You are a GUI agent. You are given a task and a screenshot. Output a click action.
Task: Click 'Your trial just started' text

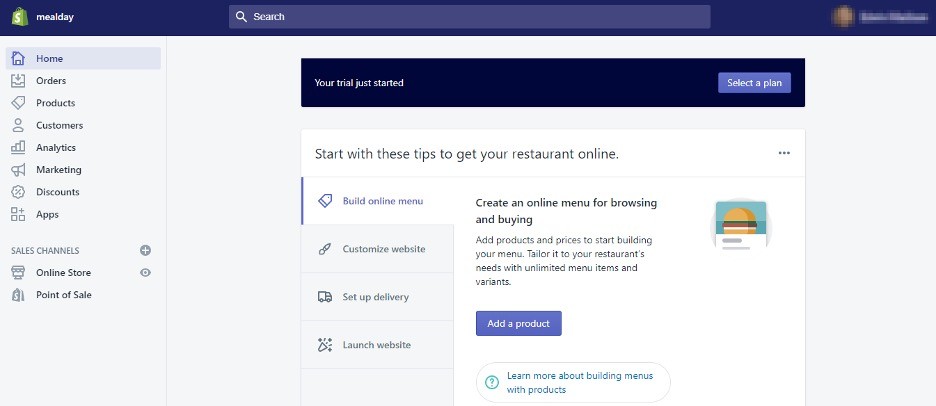pyautogui.click(x=359, y=83)
